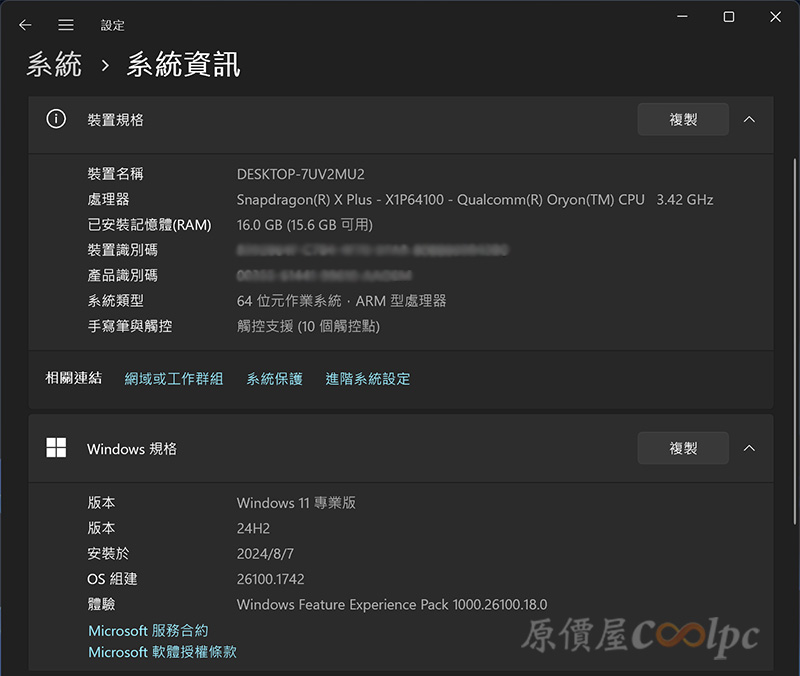
Task: Click the 系統資訊 page title
Action: click(x=184, y=65)
